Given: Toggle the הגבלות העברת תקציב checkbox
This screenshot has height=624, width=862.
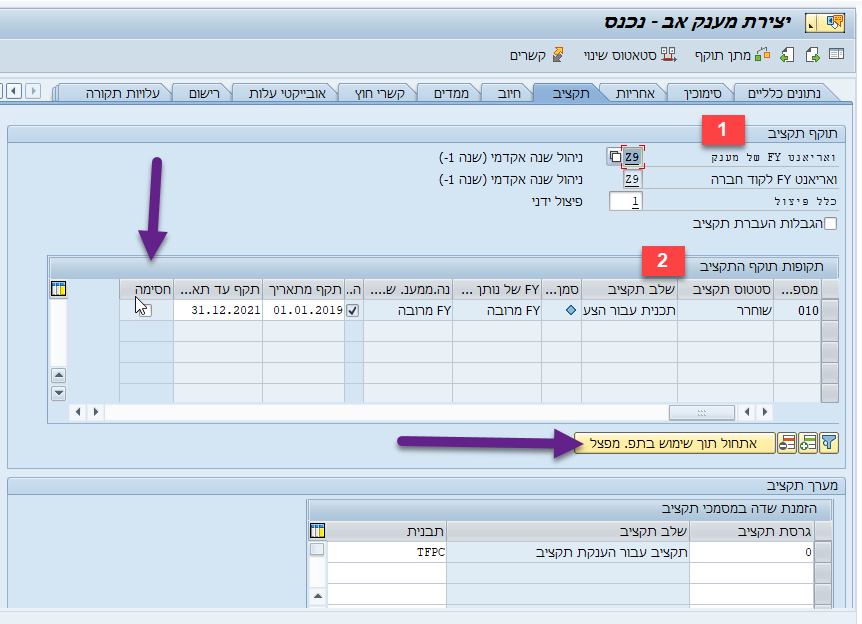Looking at the screenshot, I should (x=830, y=223).
